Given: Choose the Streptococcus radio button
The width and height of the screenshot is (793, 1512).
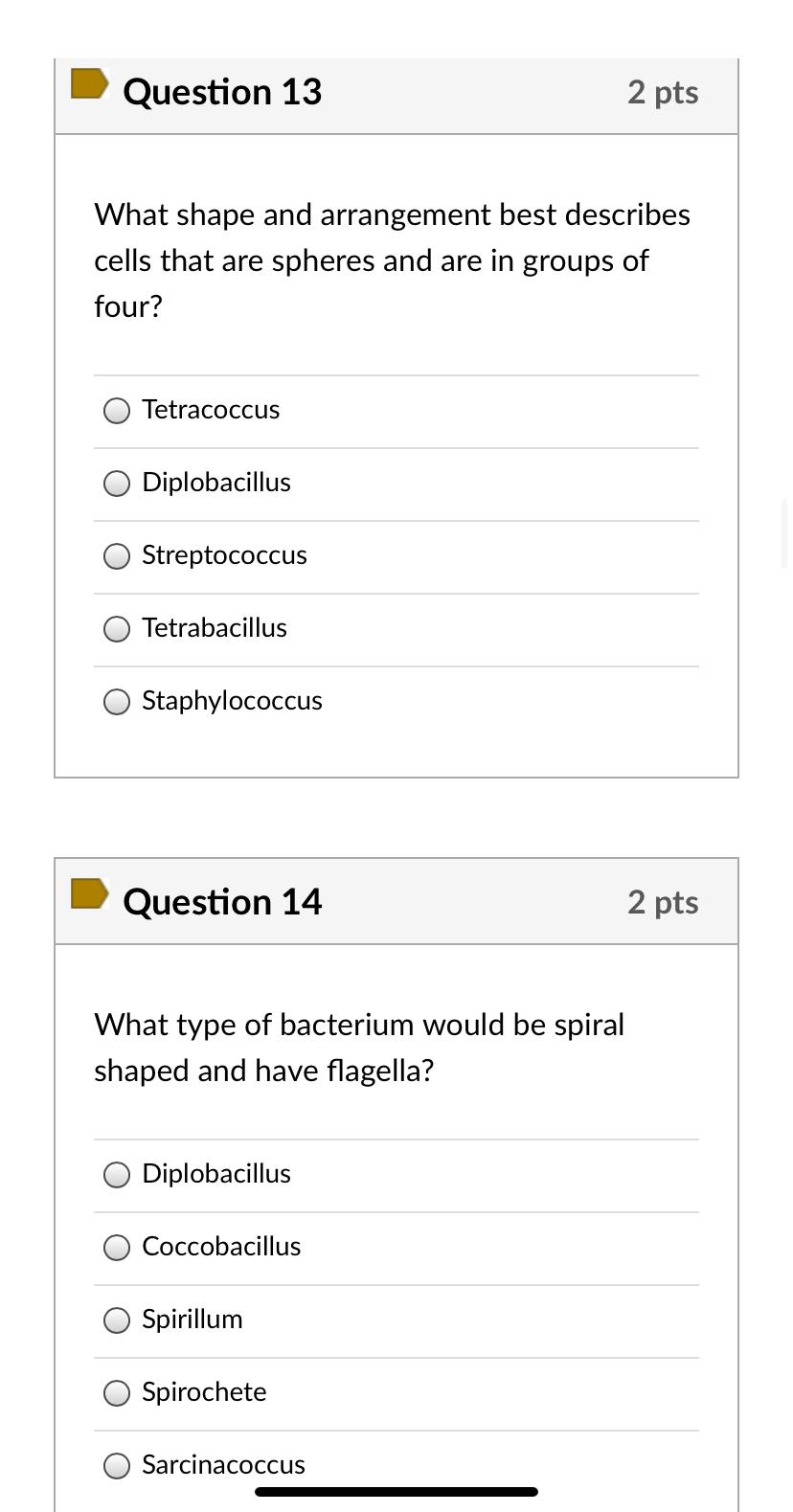Looking at the screenshot, I should pos(116,555).
